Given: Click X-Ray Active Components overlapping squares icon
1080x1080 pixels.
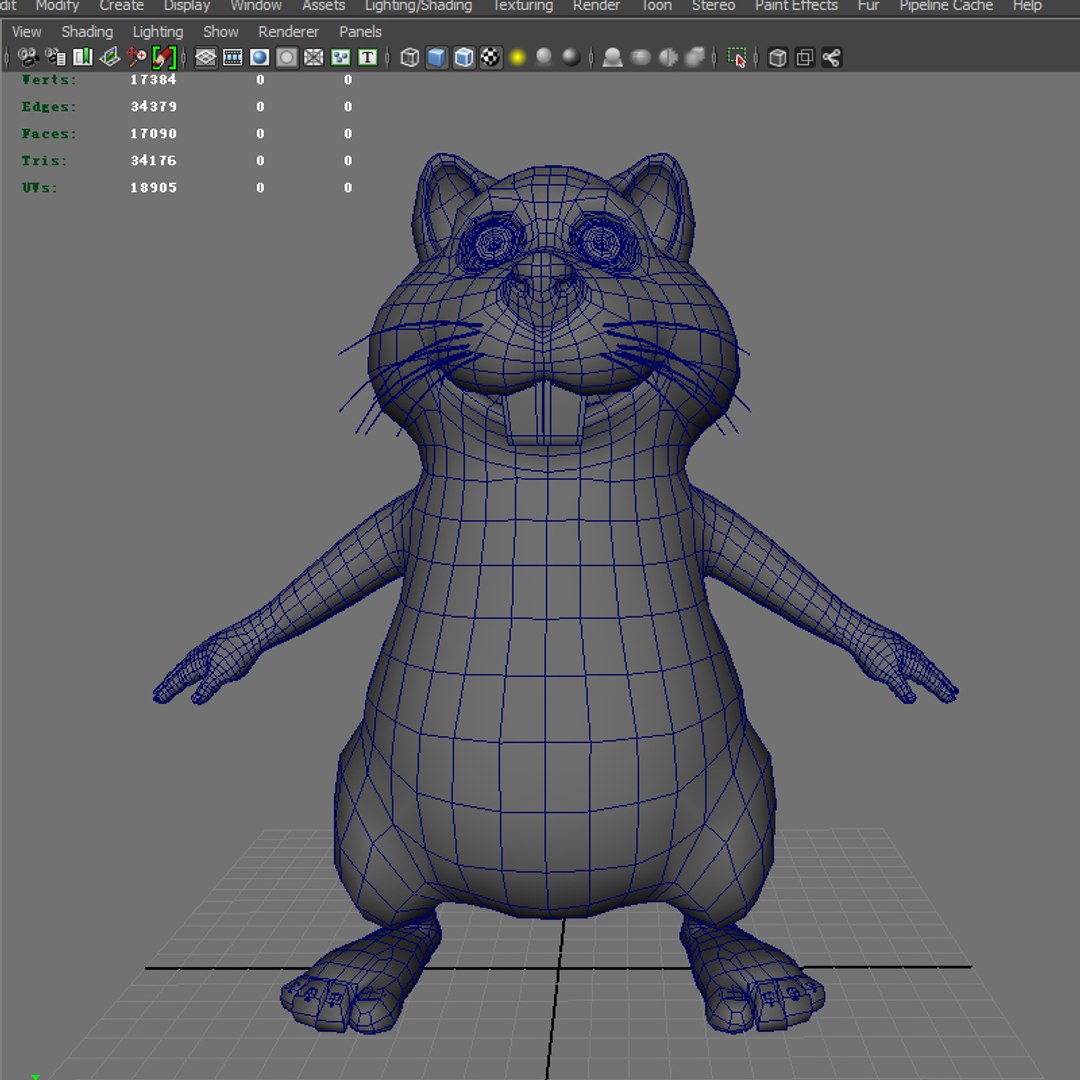Looking at the screenshot, I should tap(804, 57).
